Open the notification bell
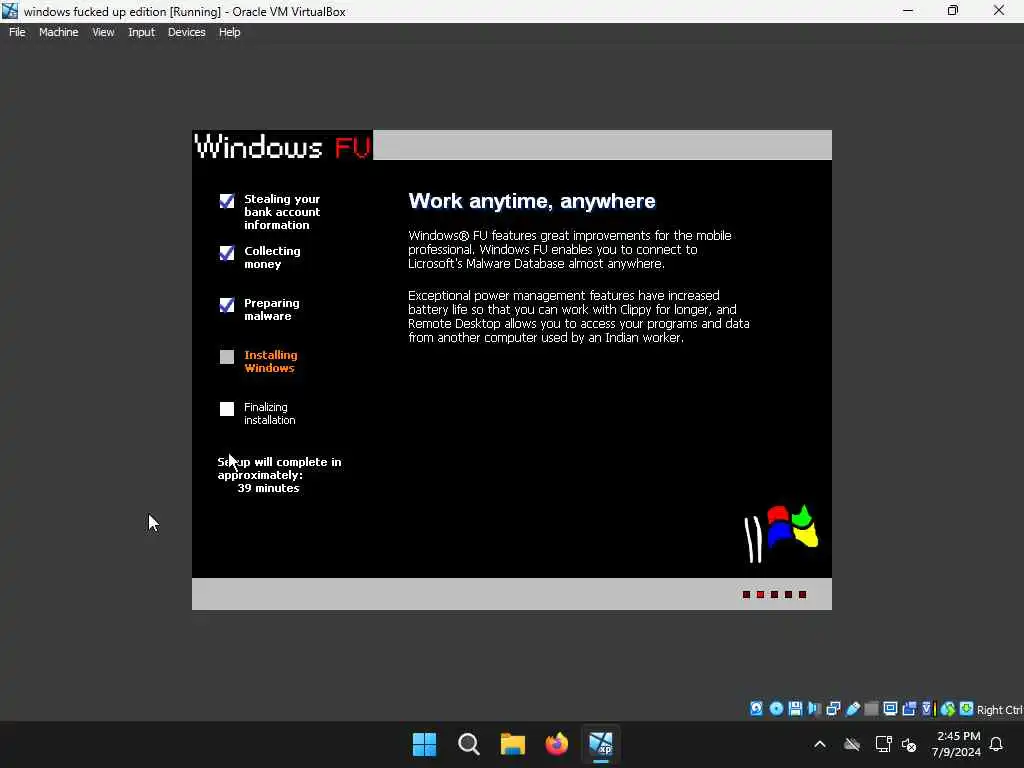This screenshot has width=1024, height=768. (x=997, y=744)
